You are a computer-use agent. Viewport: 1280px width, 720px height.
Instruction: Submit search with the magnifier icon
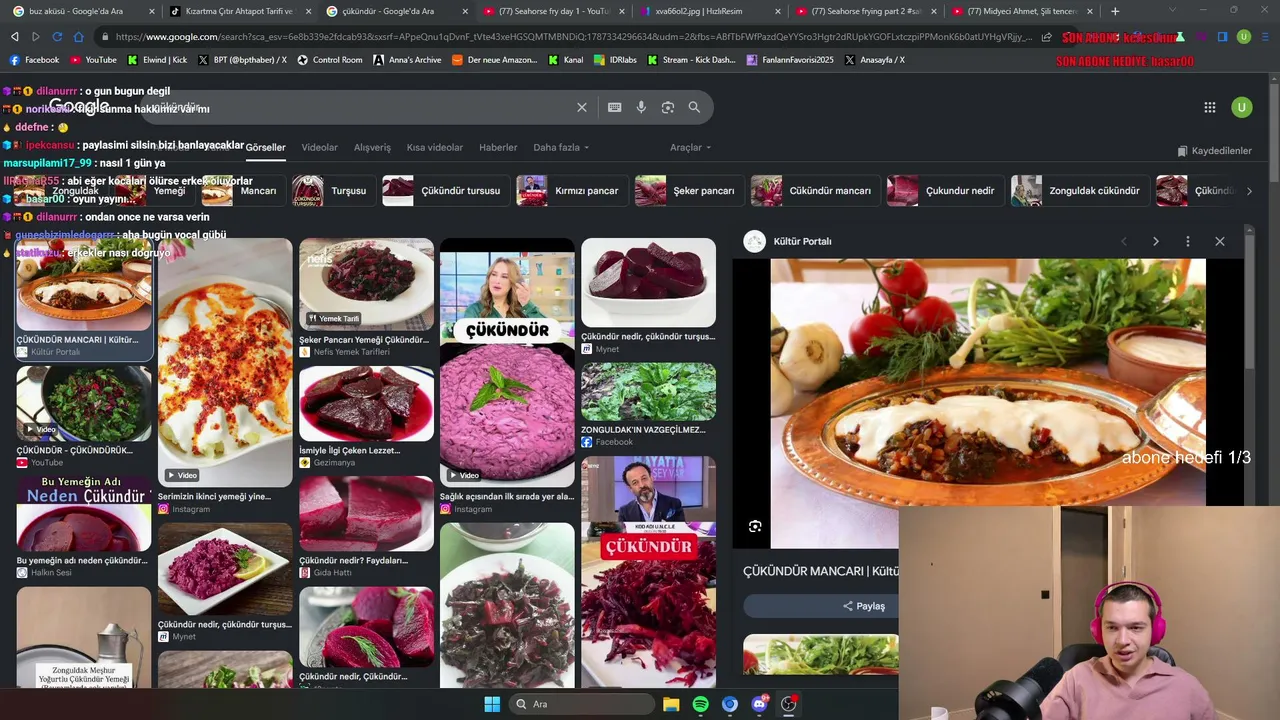click(x=694, y=107)
